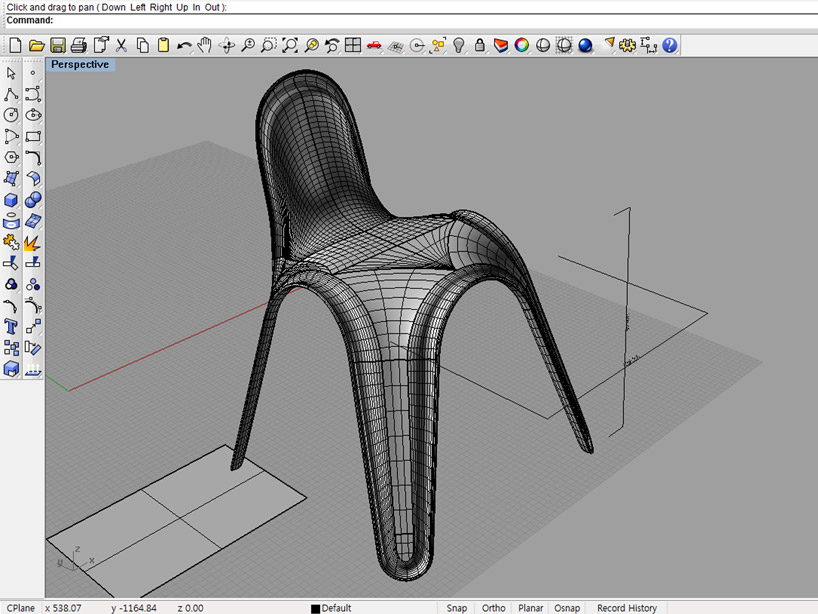The height and width of the screenshot is (614, 818).
Task: Open a file using the folder icon
Action: (37, 45)
